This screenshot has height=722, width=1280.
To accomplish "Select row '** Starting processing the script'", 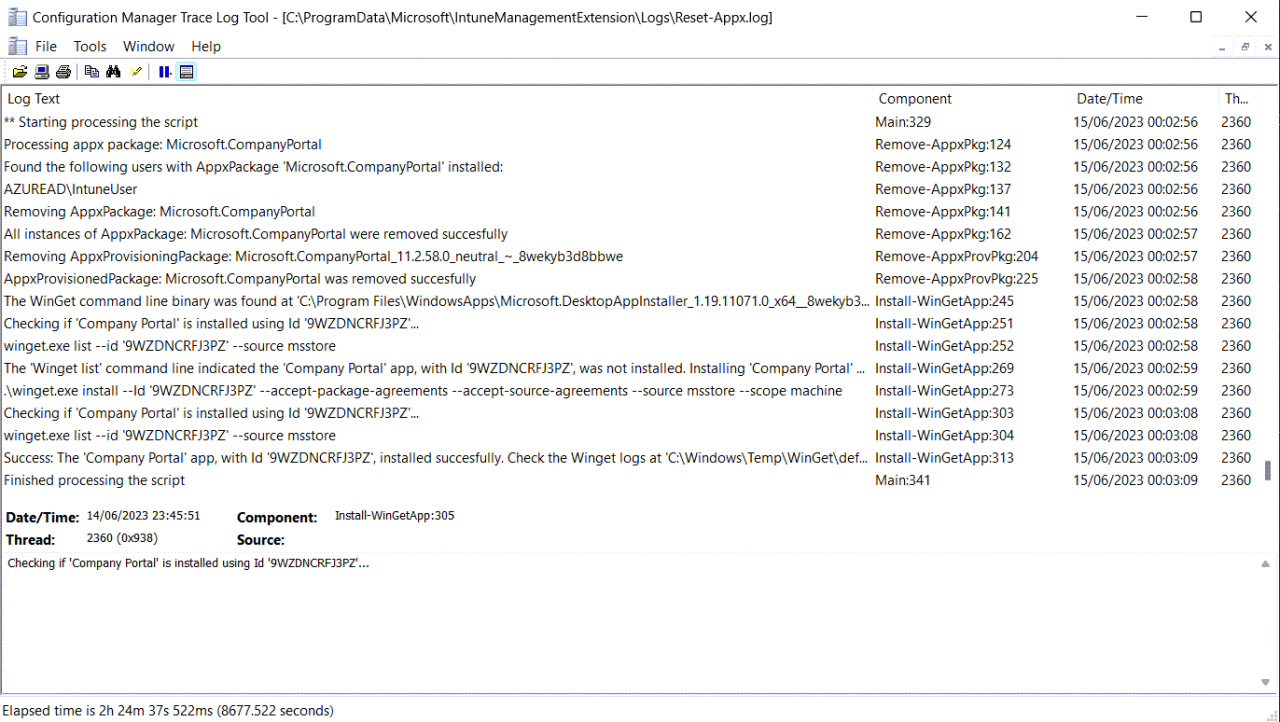I will tap(630, 122).
